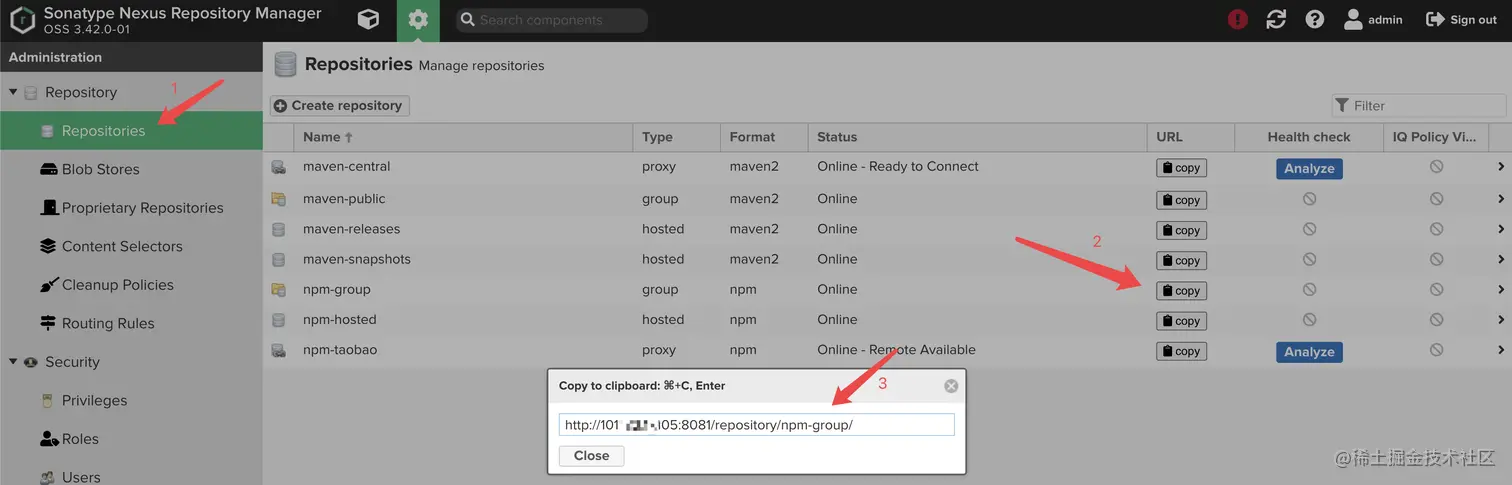Click npm-group repository name
This screenshot has height=485, width=1512.
tap(337, 289)
